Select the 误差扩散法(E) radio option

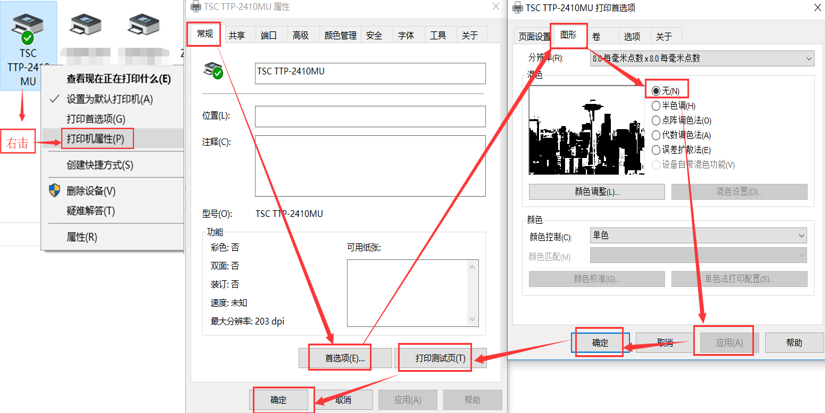(656, 149)
